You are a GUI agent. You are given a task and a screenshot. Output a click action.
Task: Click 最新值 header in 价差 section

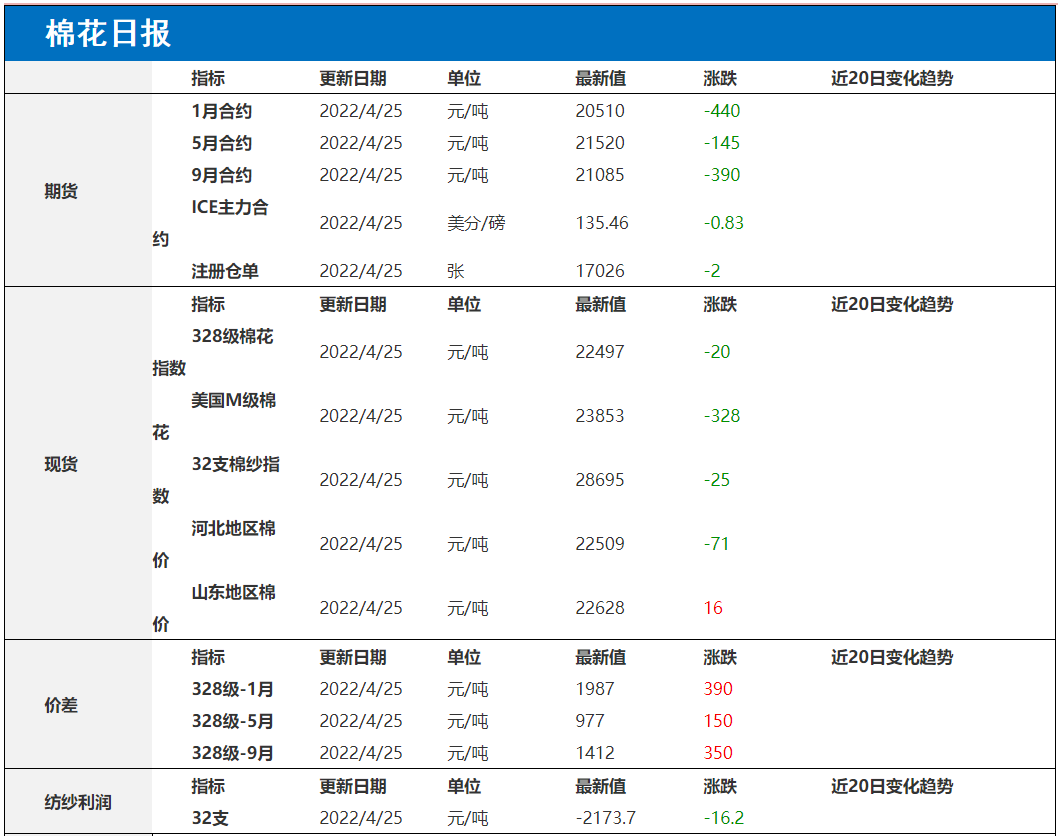point(601,657)
